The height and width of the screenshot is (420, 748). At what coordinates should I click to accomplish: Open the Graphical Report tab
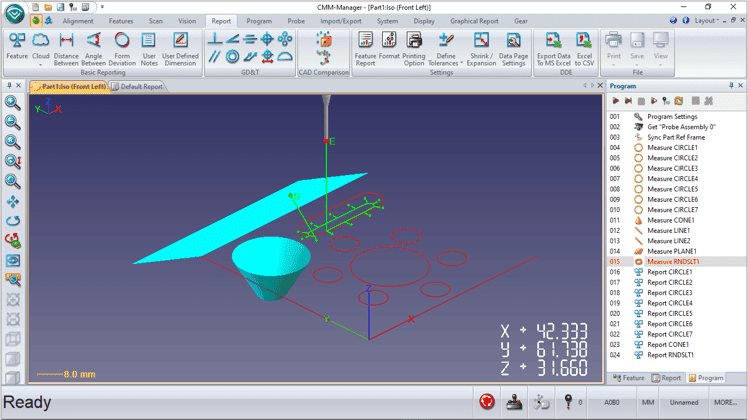[x=474, y=21]
